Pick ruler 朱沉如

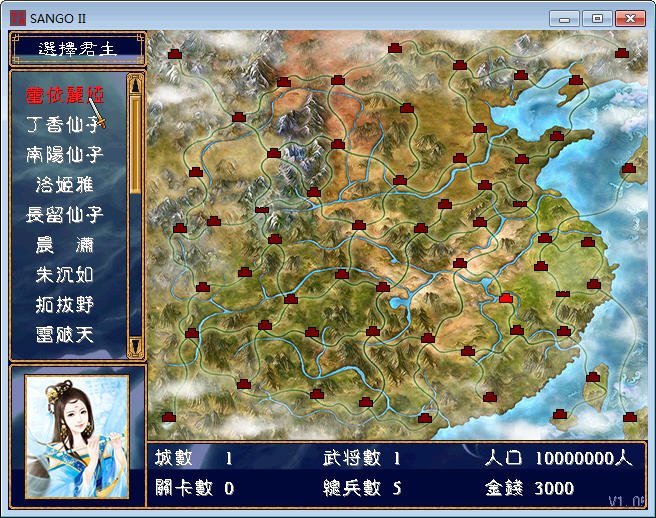pos(64,275)
